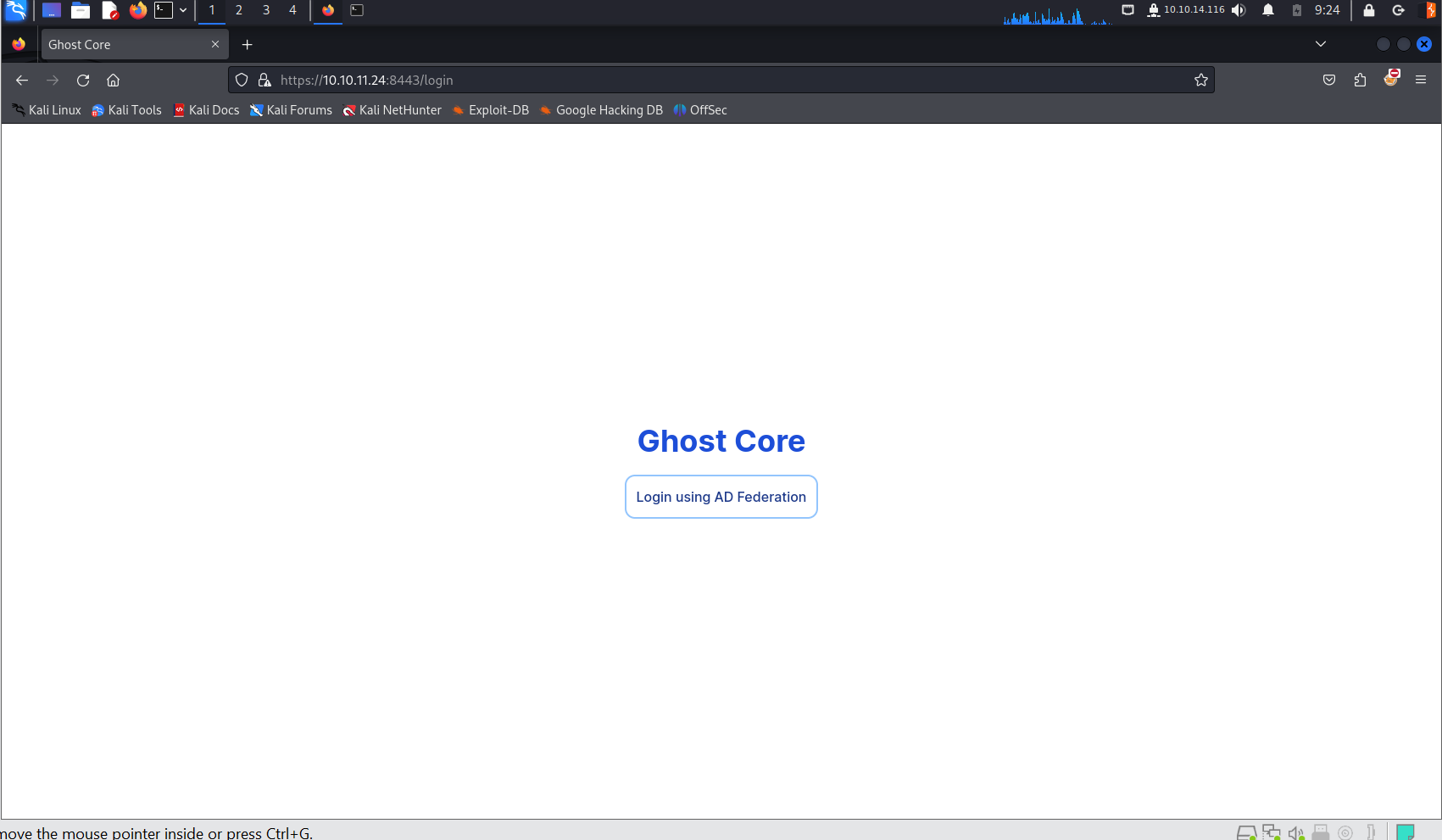Go back with the browser back arrow
Screen dimensions: 1442x840
click(22, 80)
